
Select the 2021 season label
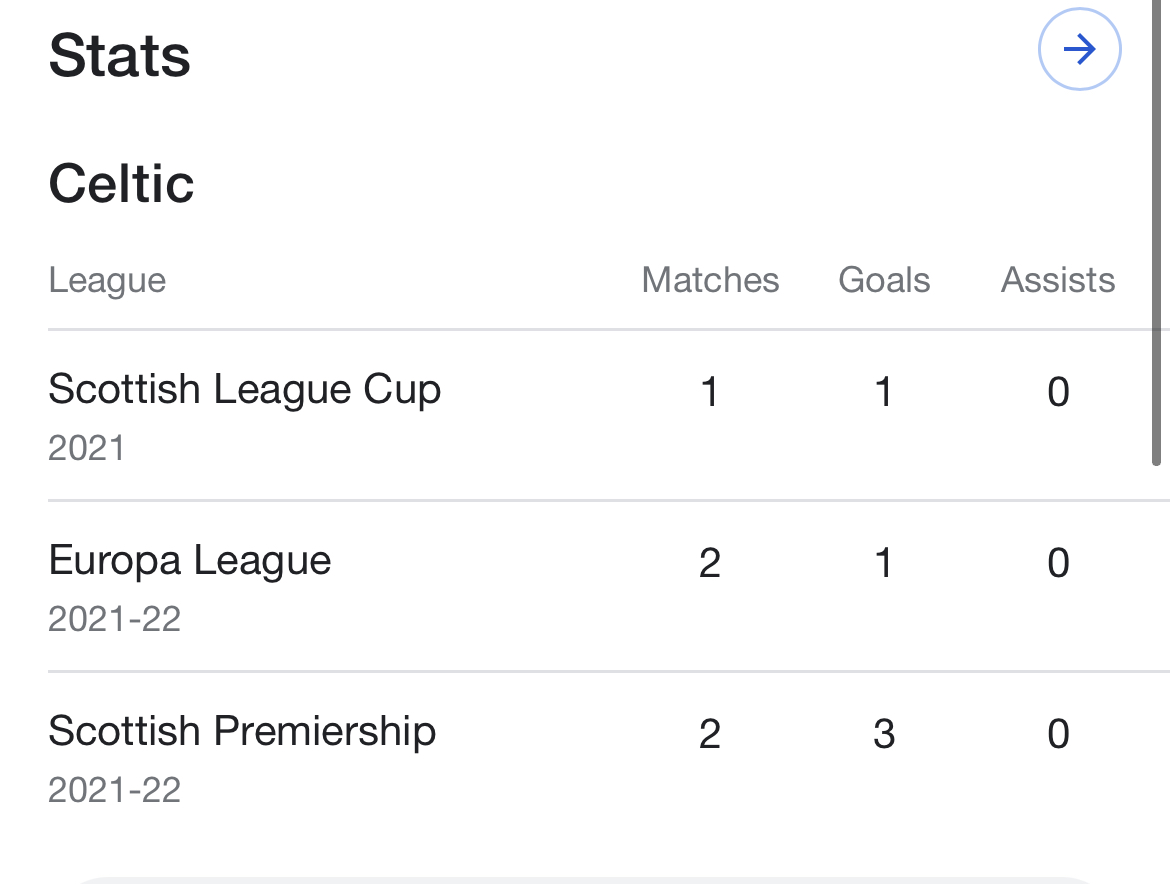coord(87,448)
